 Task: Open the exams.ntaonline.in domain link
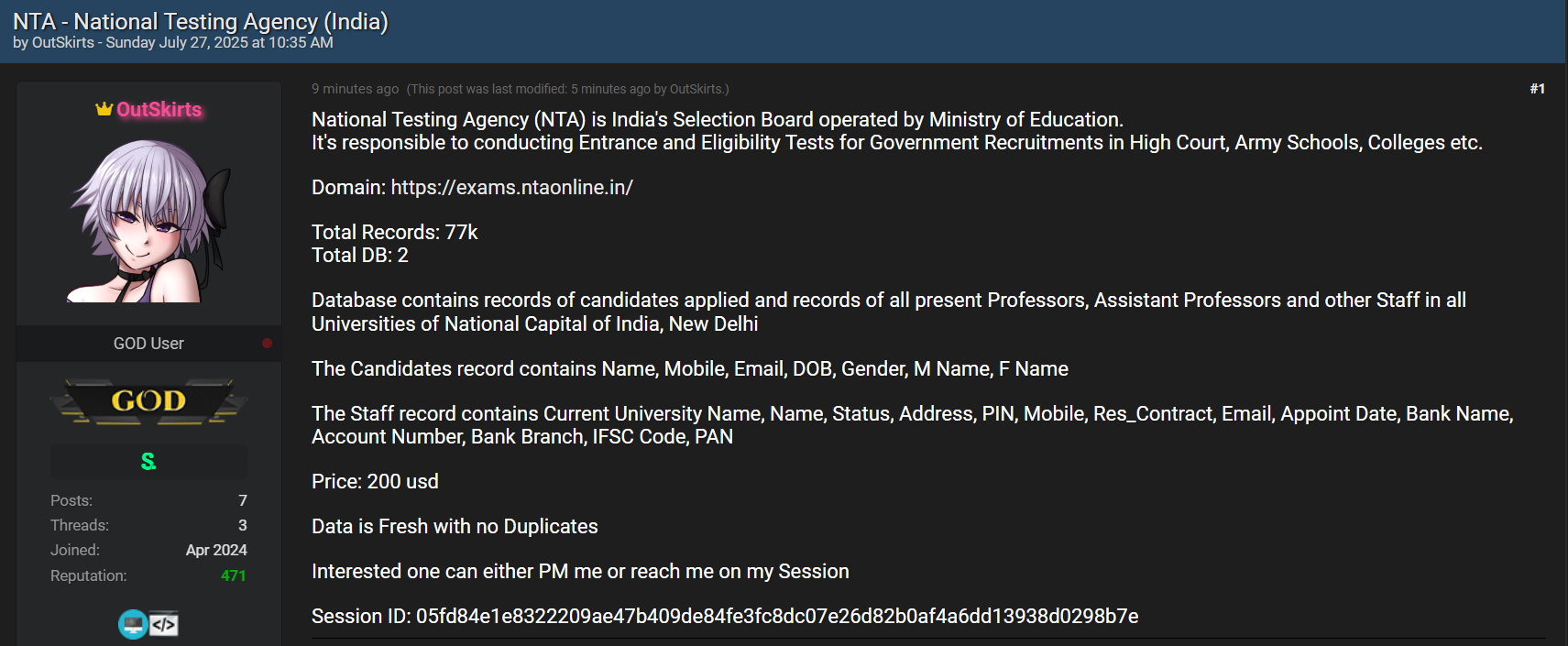pos(511,187)
